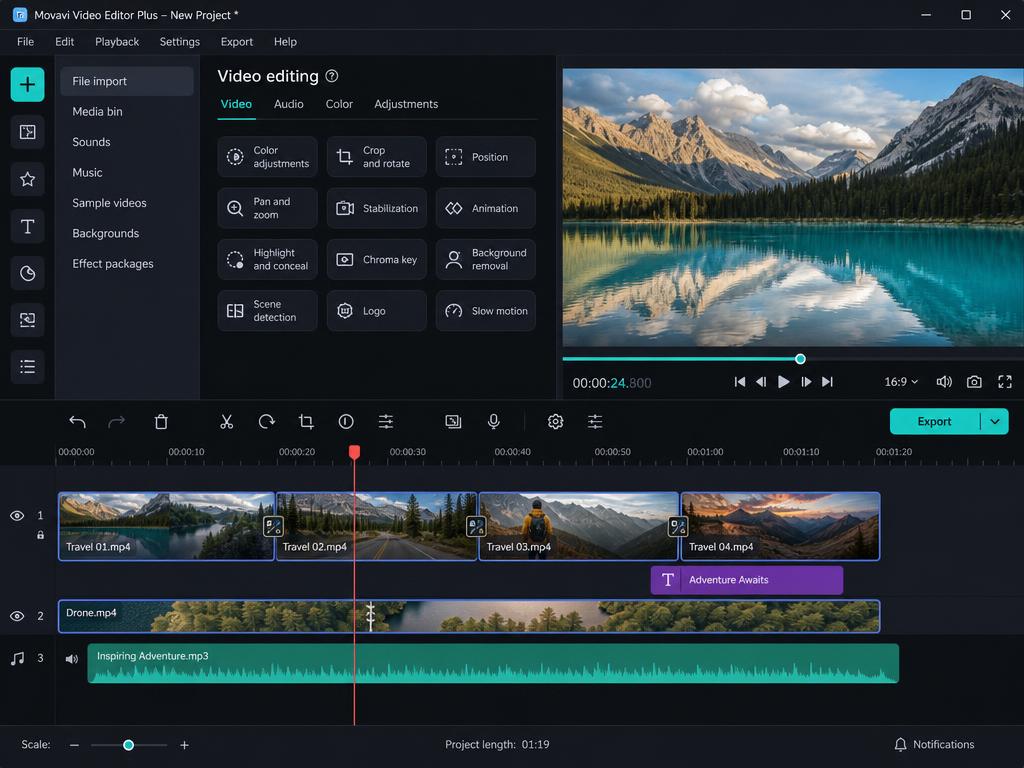This screenshot has height=768, width=1024.
Task: Play the preview video
Action: [x=784, y=382]
